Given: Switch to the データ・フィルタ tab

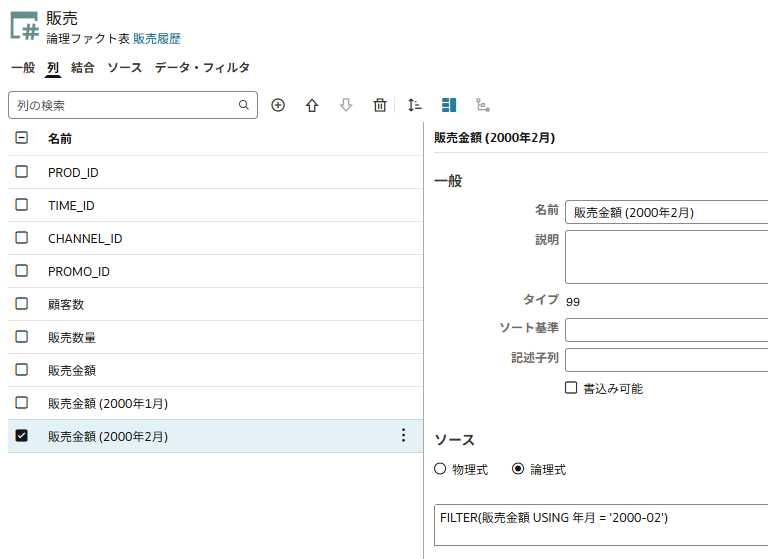Looking at the screenshot, I should [202, 67].
